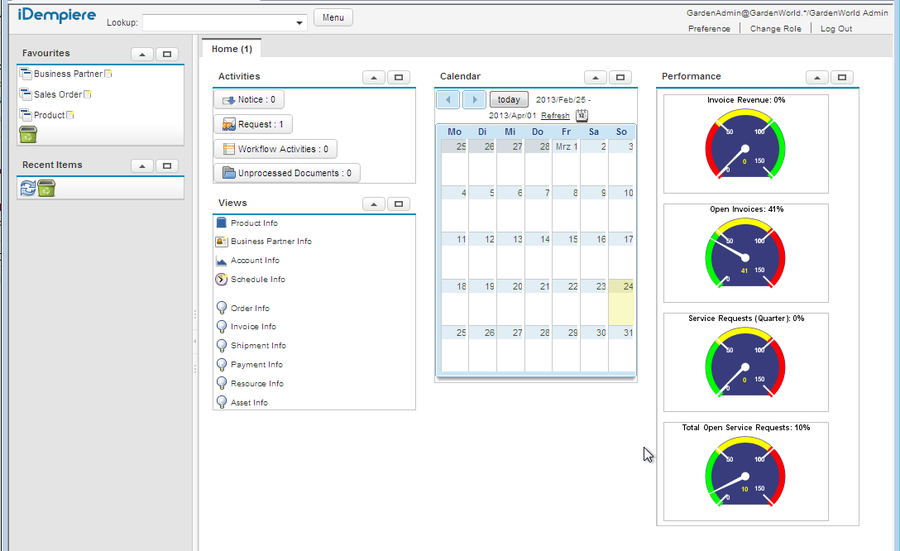Click the recycle bin icon in Favourites
Viewport: 900px width, 551px height.
[27, 135]
